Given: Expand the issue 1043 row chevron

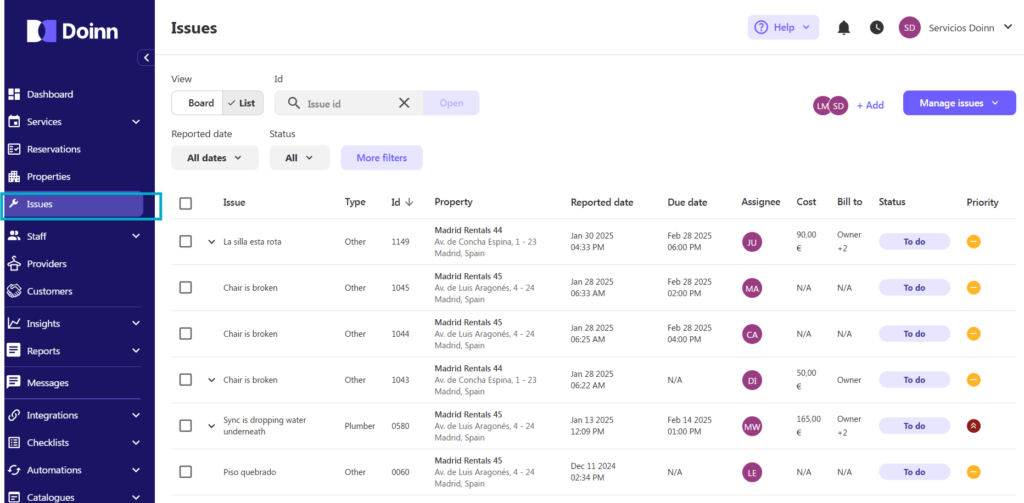Looking at the screenshot, I should point(212,380).
